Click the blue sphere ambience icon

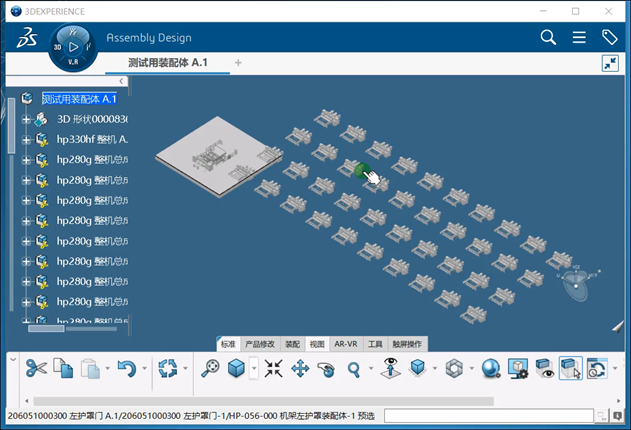pos(491,368)
